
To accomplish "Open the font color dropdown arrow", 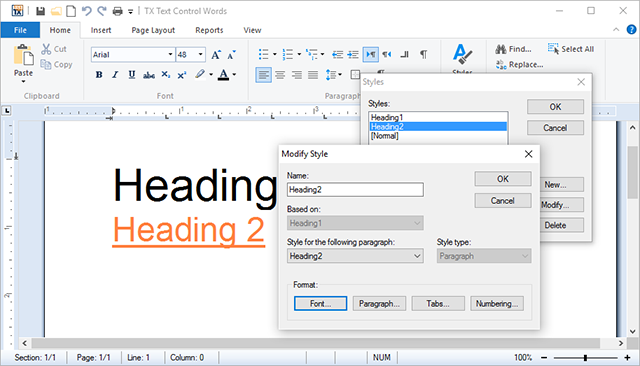I will coord(234,74).
